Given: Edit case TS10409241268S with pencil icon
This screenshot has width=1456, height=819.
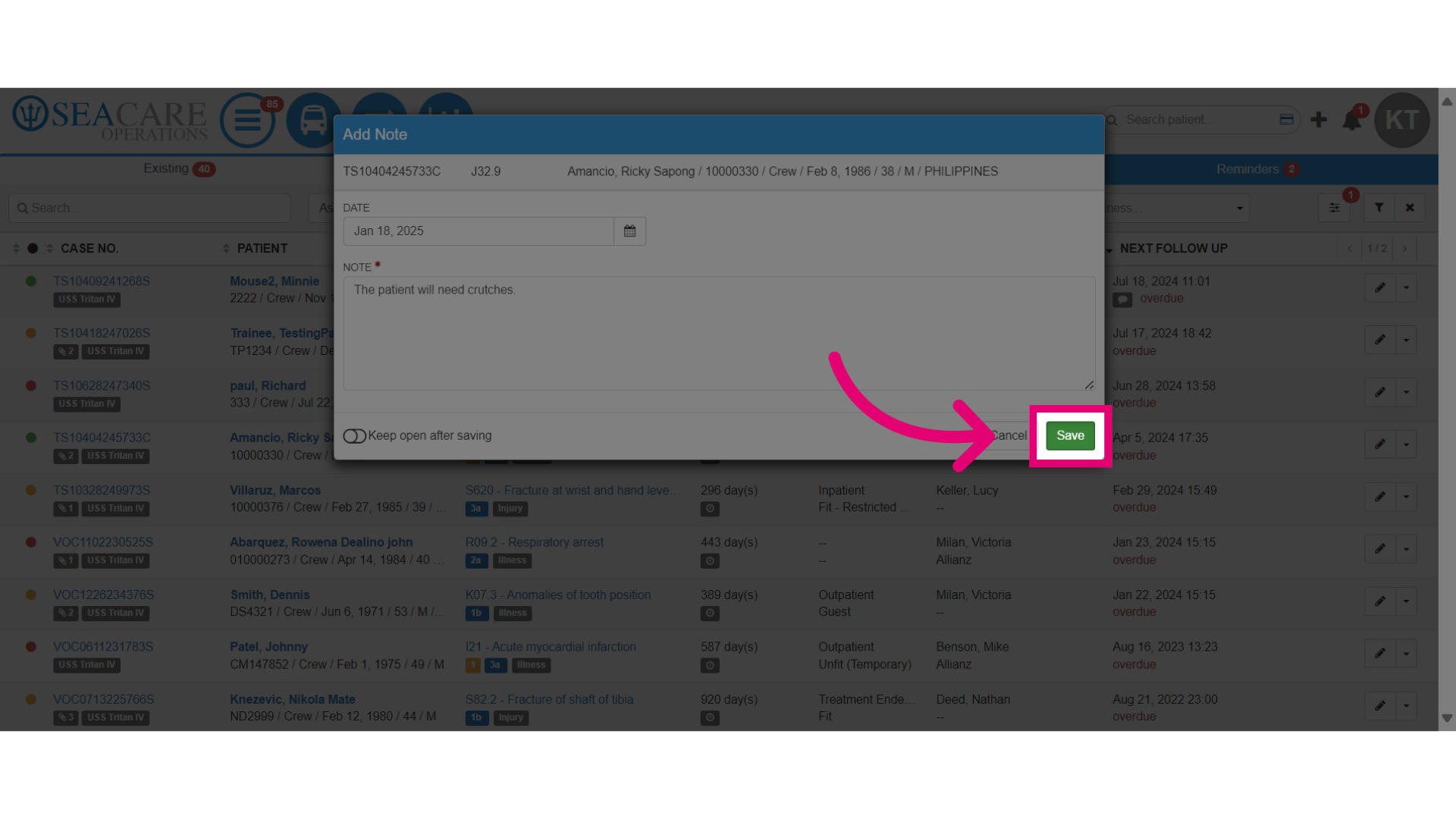Looking at the screenshot, I should pos(1380,288).
